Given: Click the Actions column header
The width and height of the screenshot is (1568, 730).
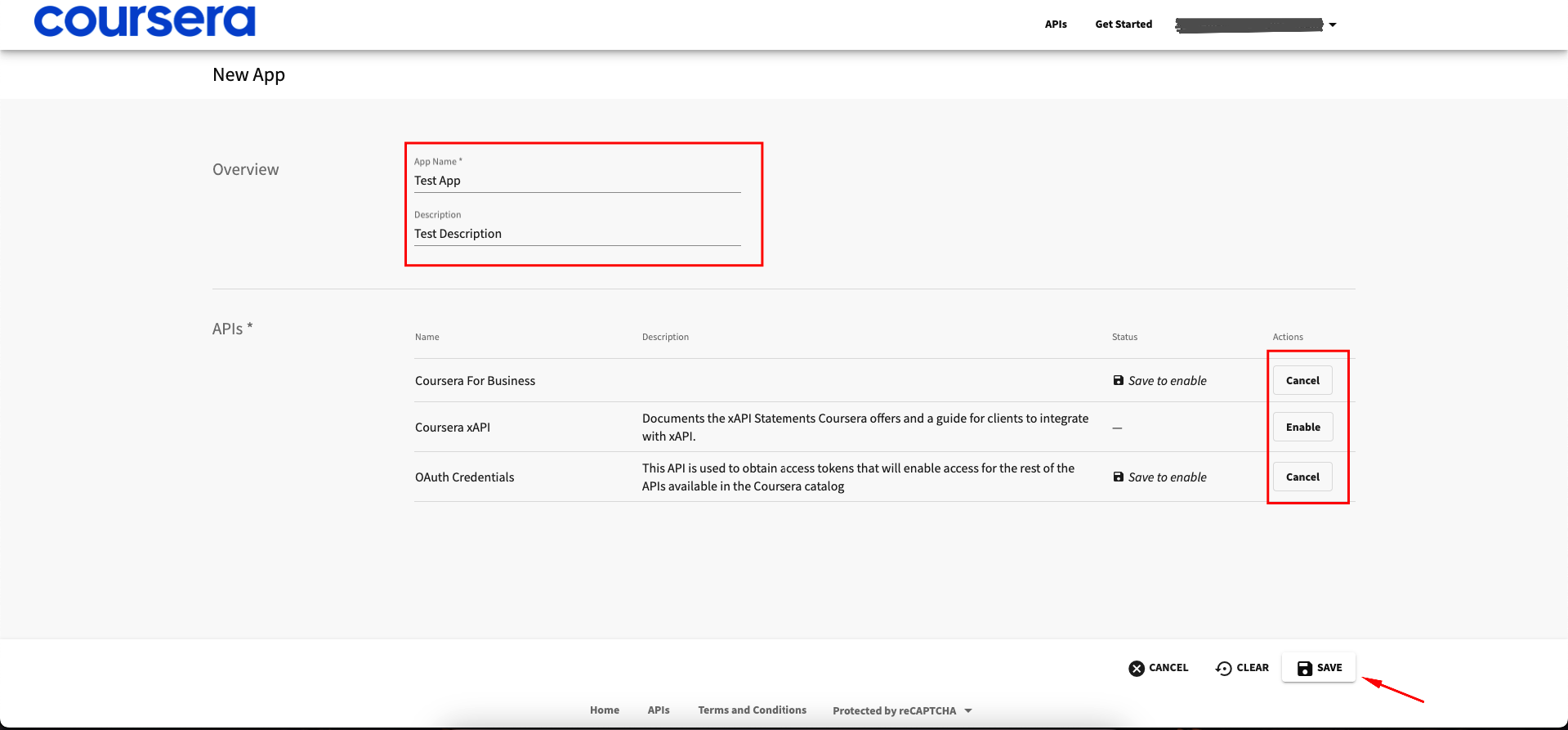Looking at the screenshot, I should pos(1288,337).
